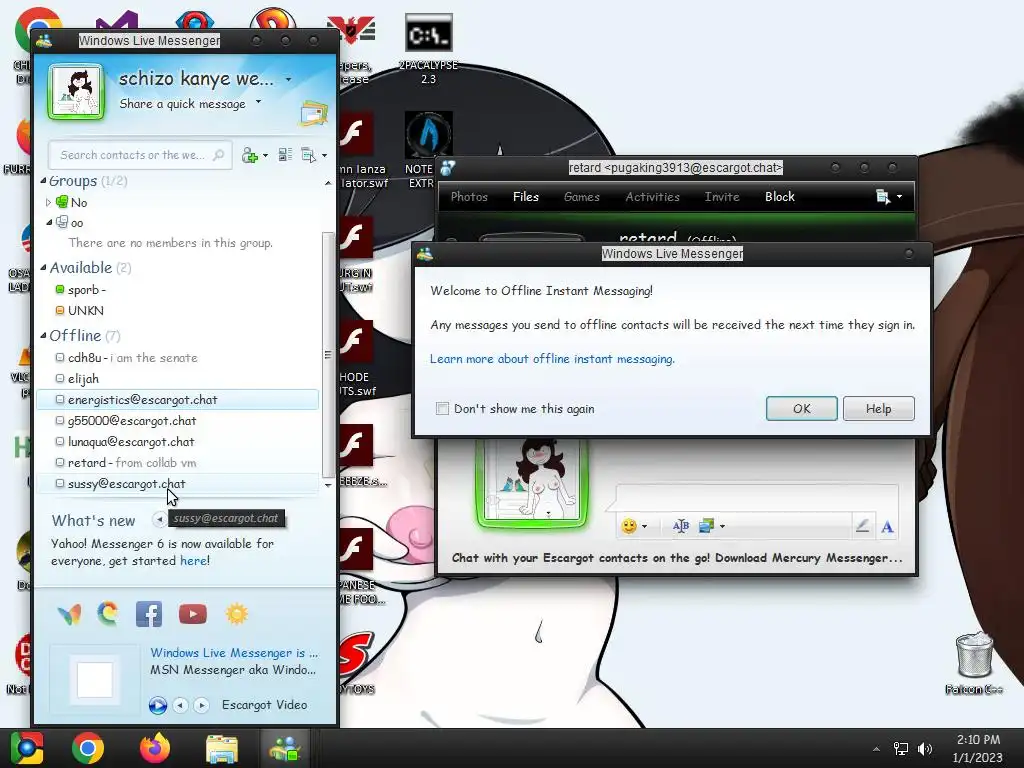
Task: Open the HODE TS.swf desktop file
Action: [358, 358]
